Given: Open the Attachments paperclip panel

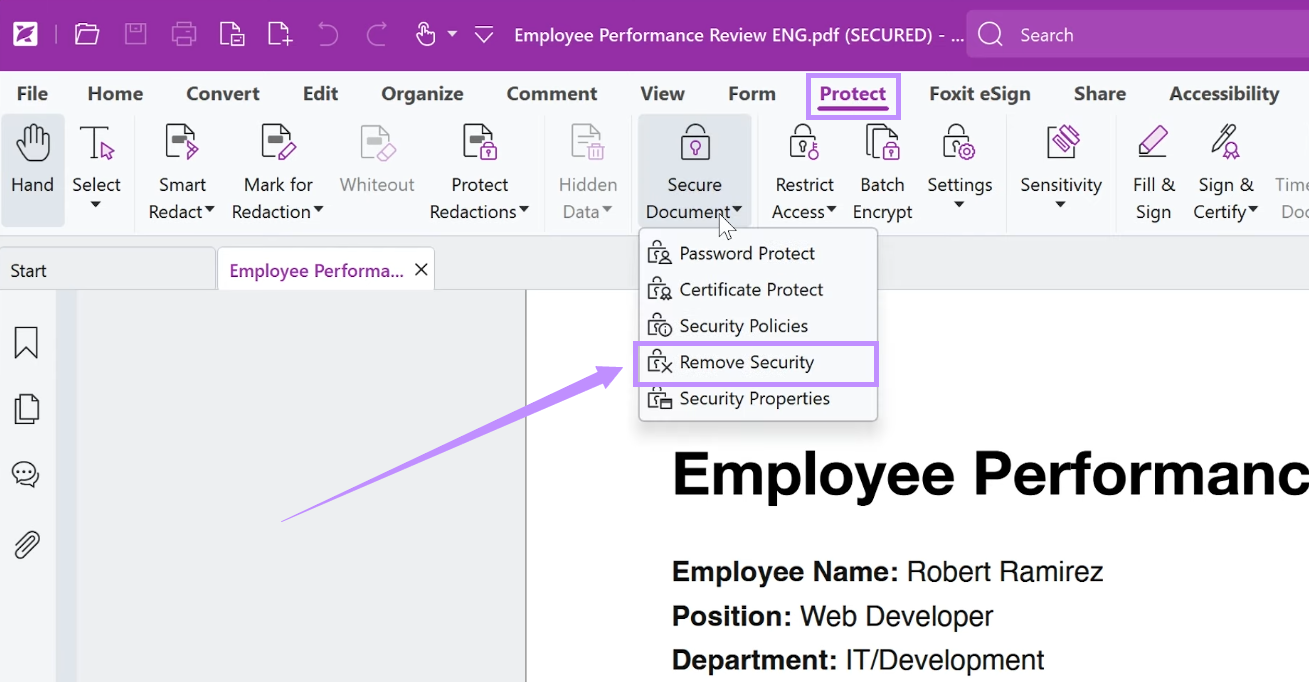Looking at the screenshot, I should (26, 544).
